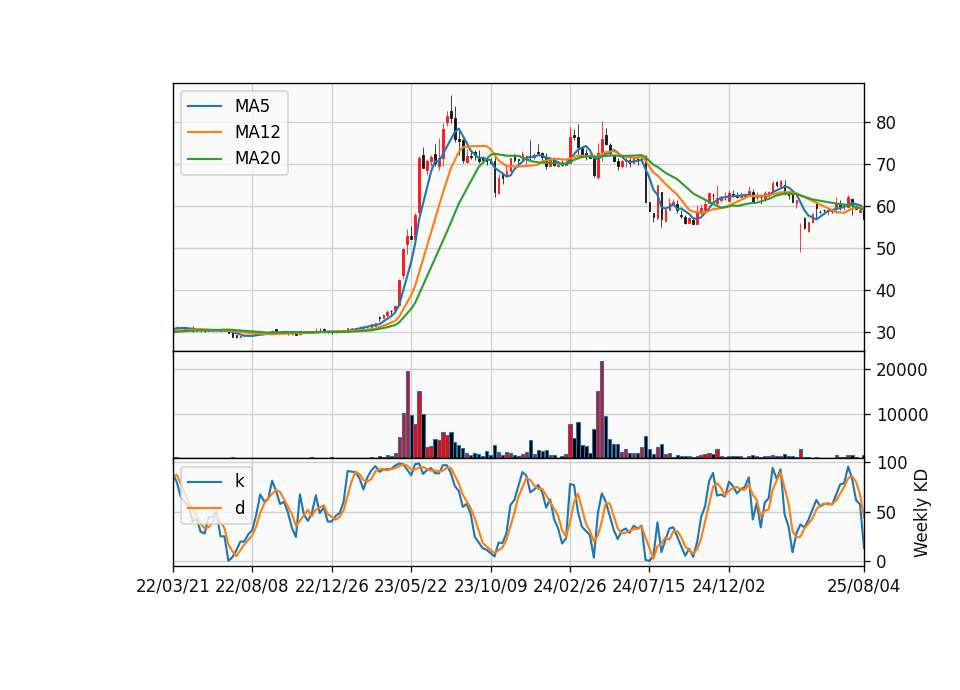Image resolution: width=960 pixels, height=690 pixels.
Task: Select the 22/03/21 date label
Action: click(x=173, y=586)
